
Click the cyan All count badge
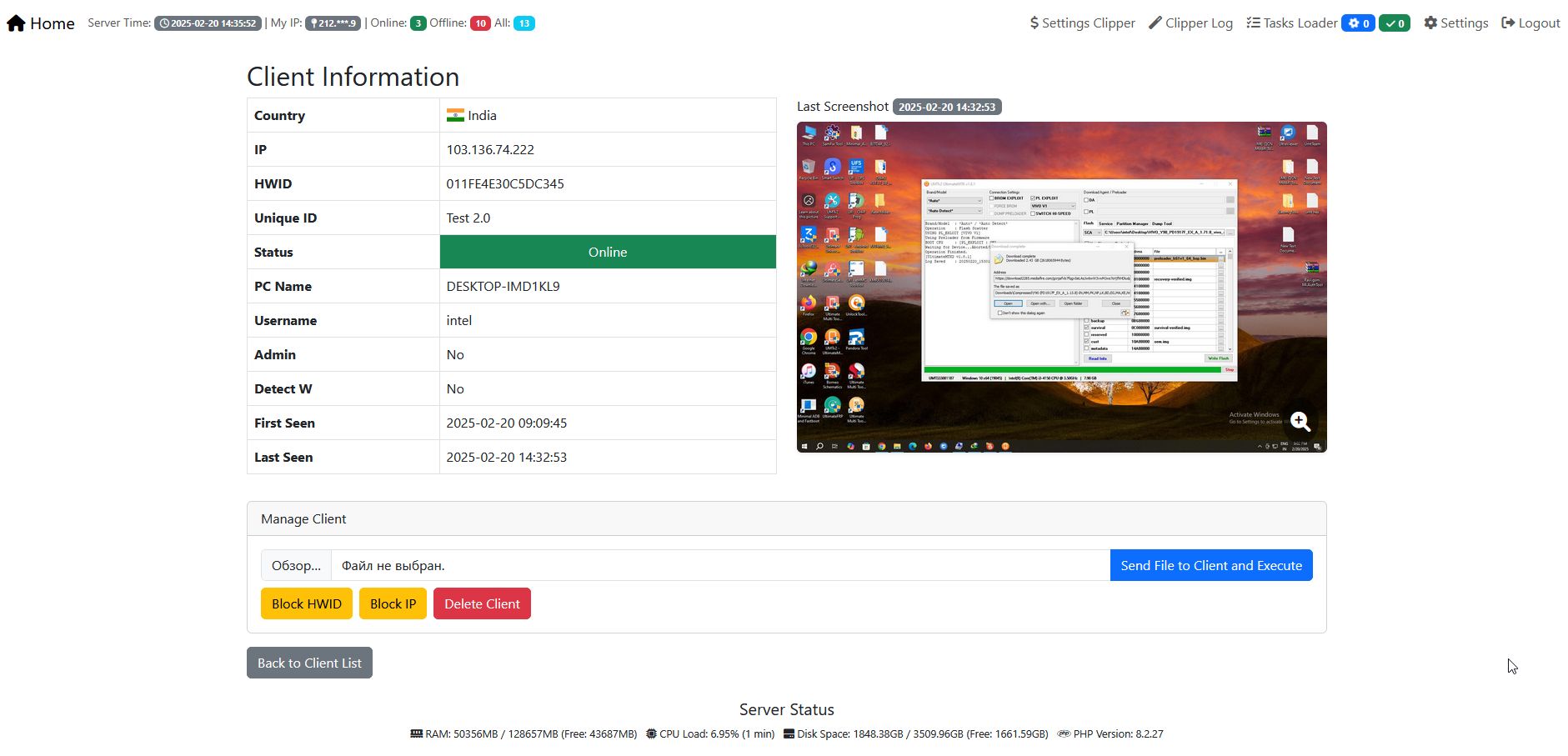point(524,23)
